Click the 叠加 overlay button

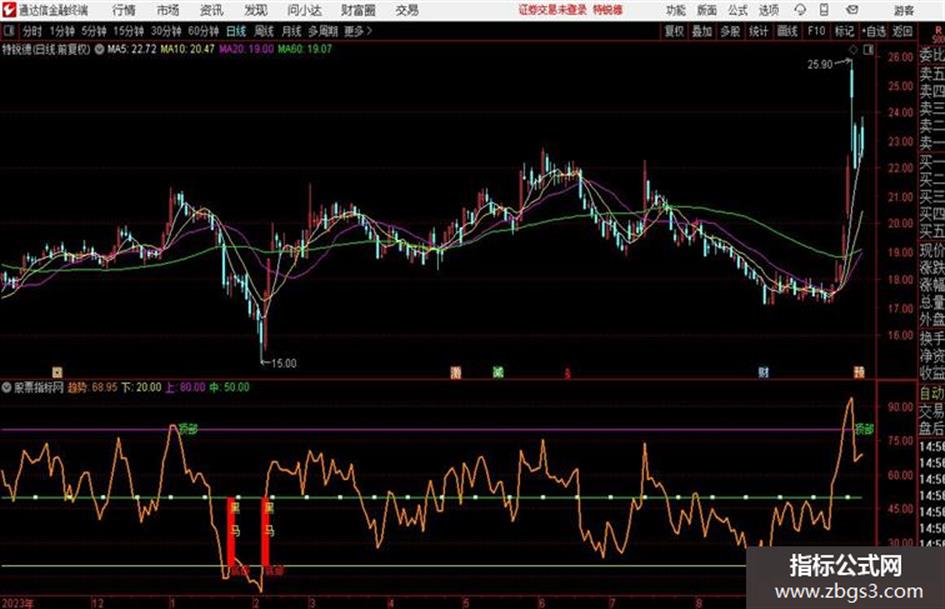(702, 31)
